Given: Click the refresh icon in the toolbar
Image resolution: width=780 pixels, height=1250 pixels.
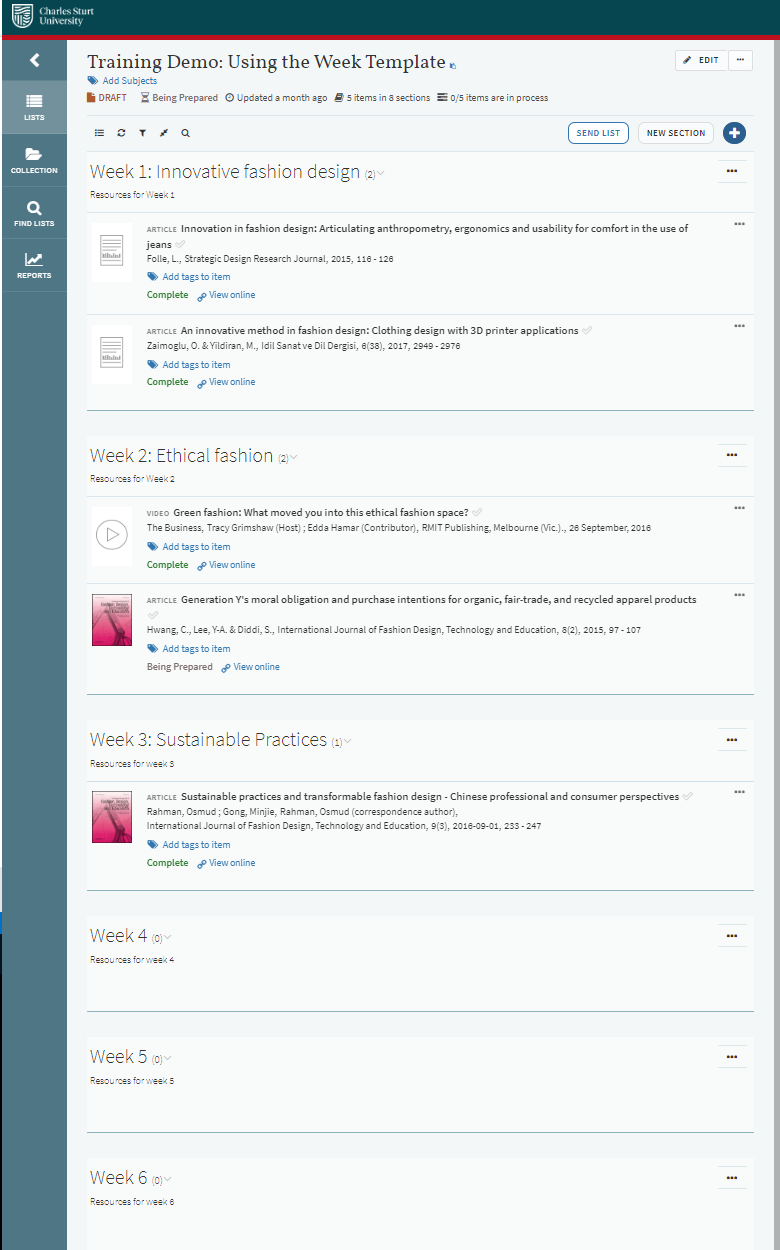Looking at the screenshot, I should pos(121,132).
